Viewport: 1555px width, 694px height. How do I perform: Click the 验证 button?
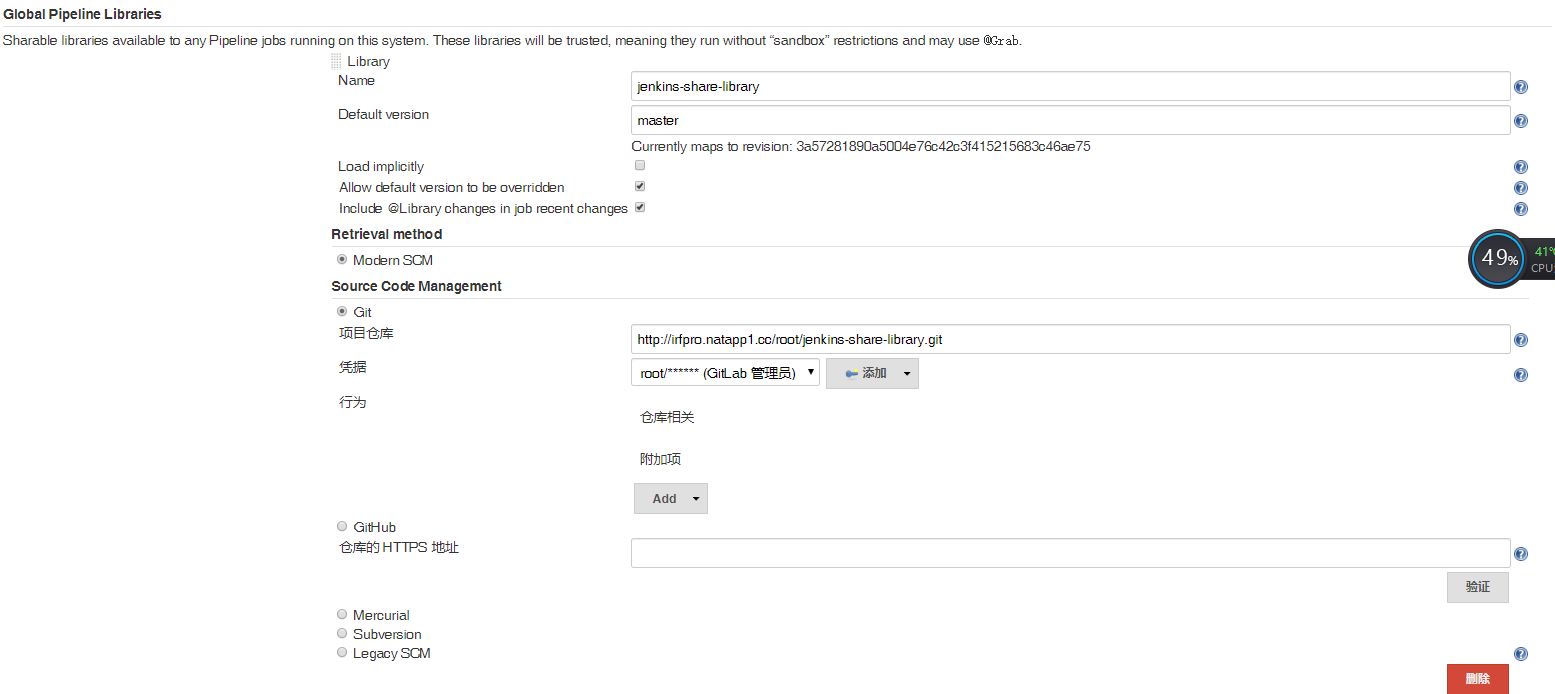click(1477, 587)
